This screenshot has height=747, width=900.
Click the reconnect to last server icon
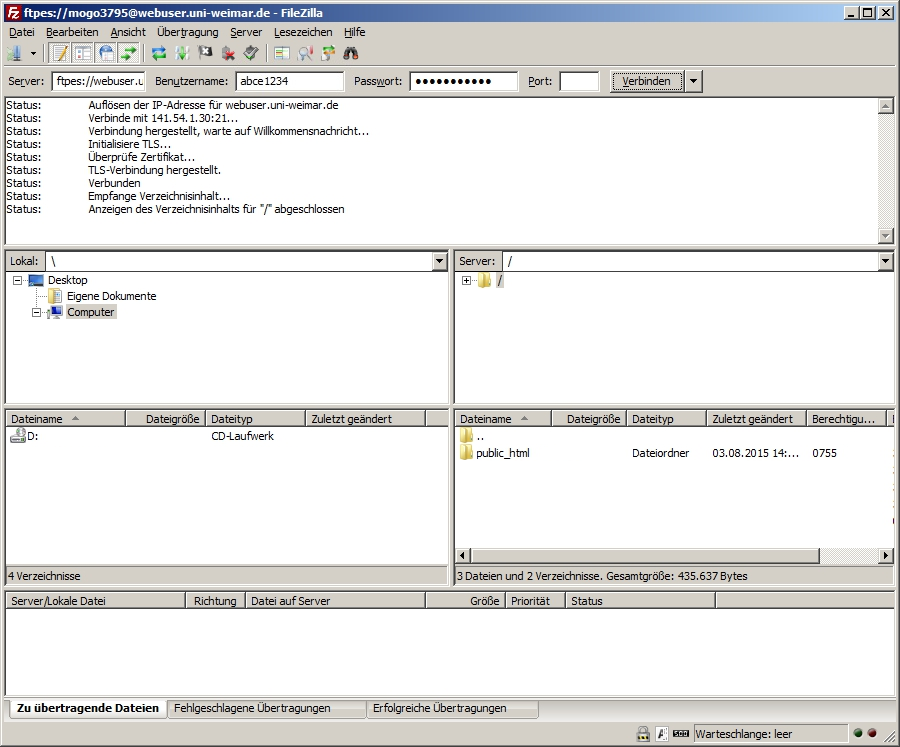251,53
